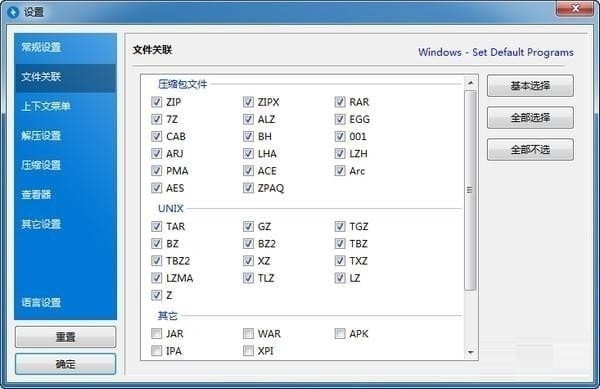Uncheck the ARJ checkbox
600x389 pixels.
pos(157,154)
